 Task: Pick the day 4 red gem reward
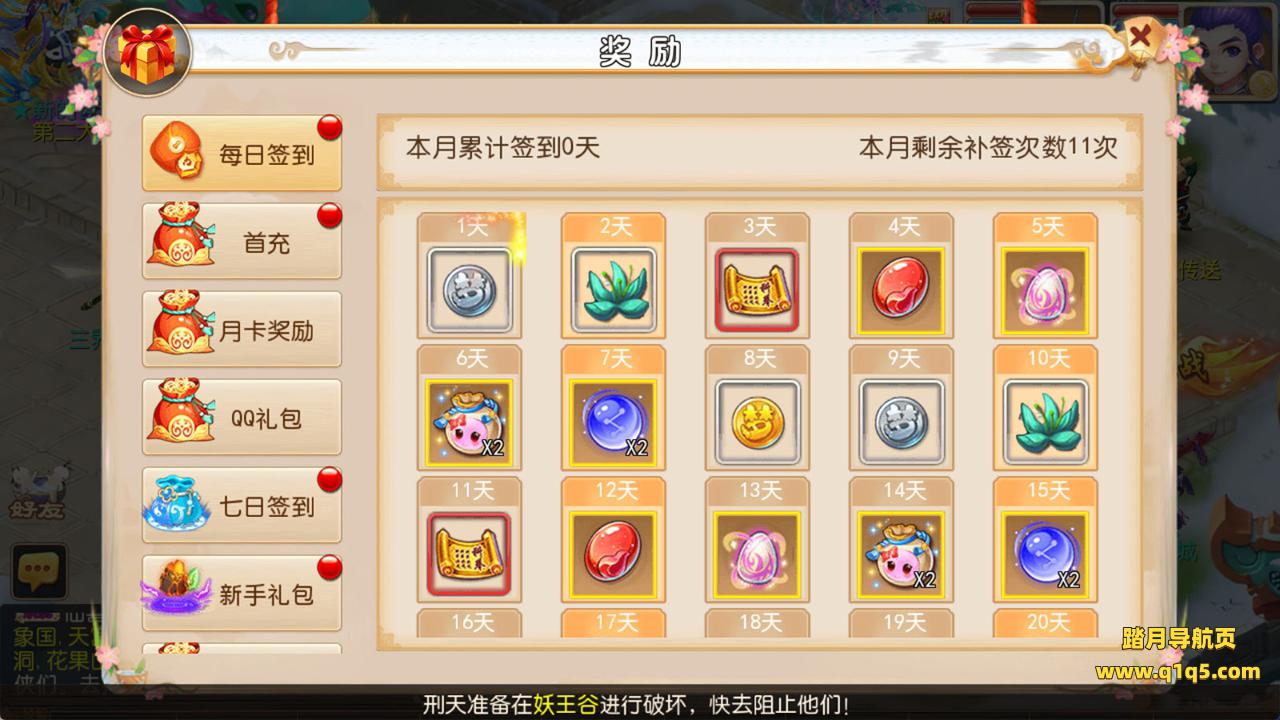tap(901, 290)
